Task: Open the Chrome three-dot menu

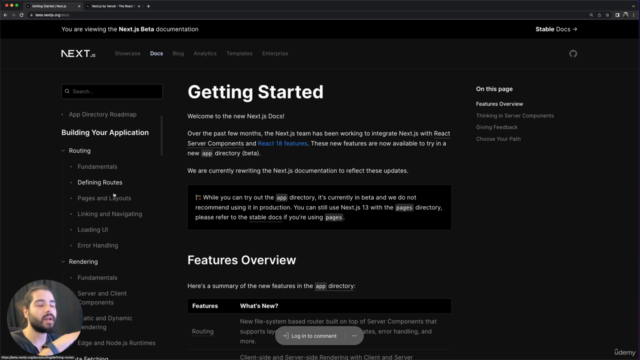Action: (x=634, y=15)
